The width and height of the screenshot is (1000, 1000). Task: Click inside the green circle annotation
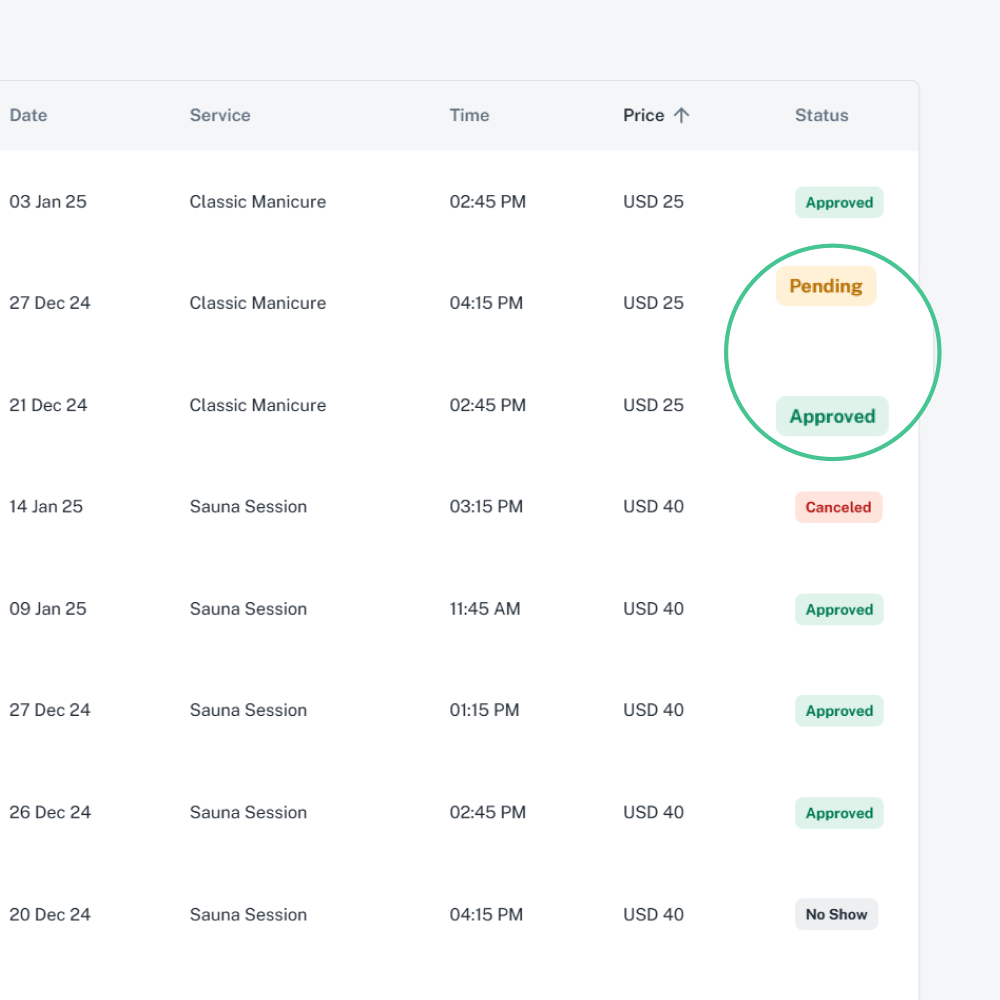(832, 351)
